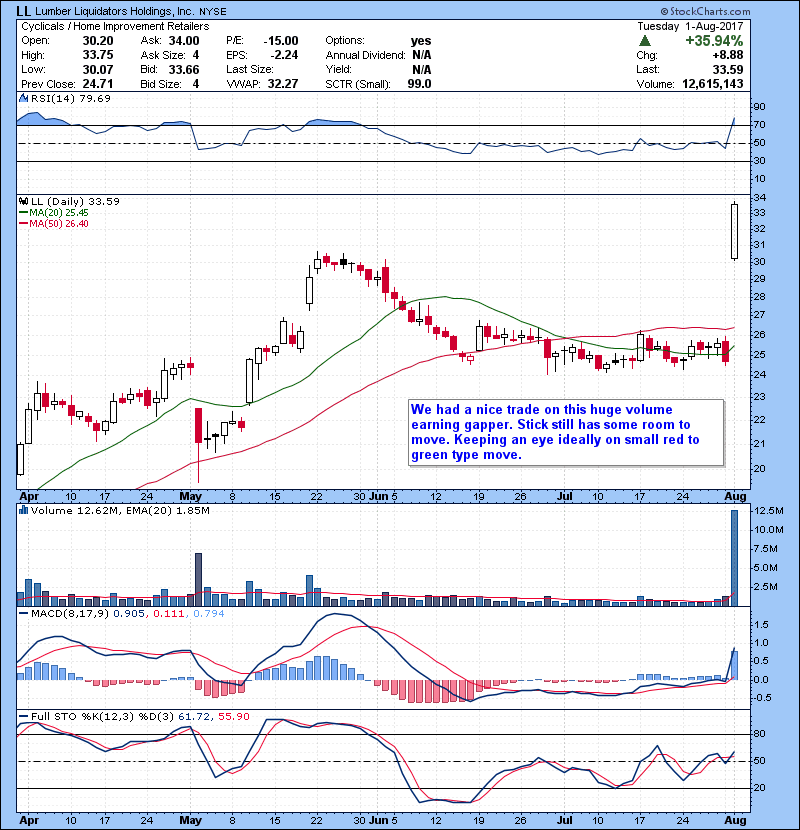Click the Last value 33.59 in header
This screenshot has width=800, height=830.
click(728, 69)
